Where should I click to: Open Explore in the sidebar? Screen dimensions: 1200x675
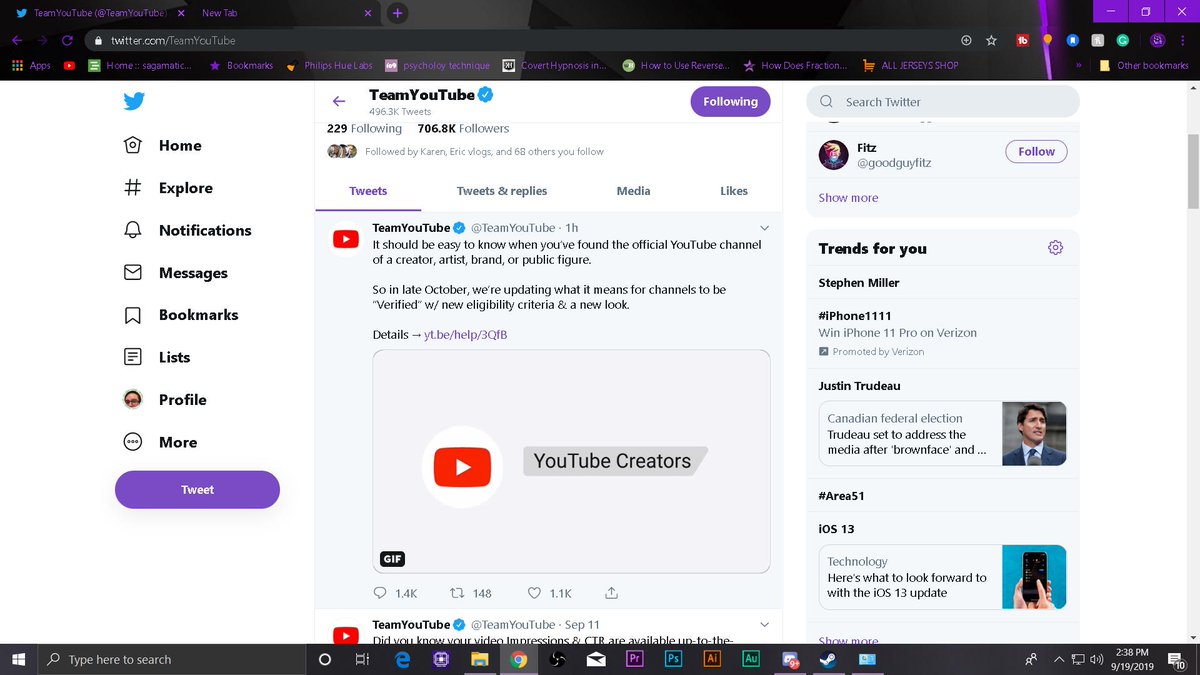click(x=167, y=188)
